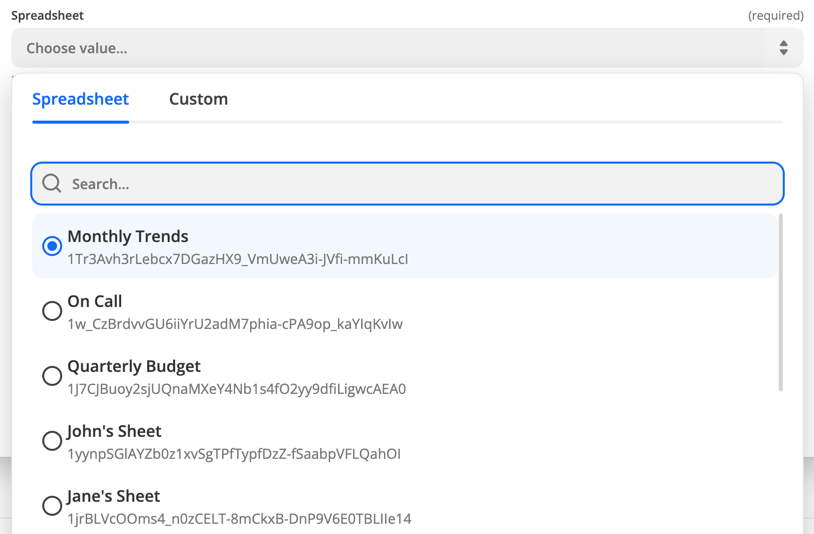Click the spreadsheet list scrollbar
The image size is (814, 534).
point(780,302)
